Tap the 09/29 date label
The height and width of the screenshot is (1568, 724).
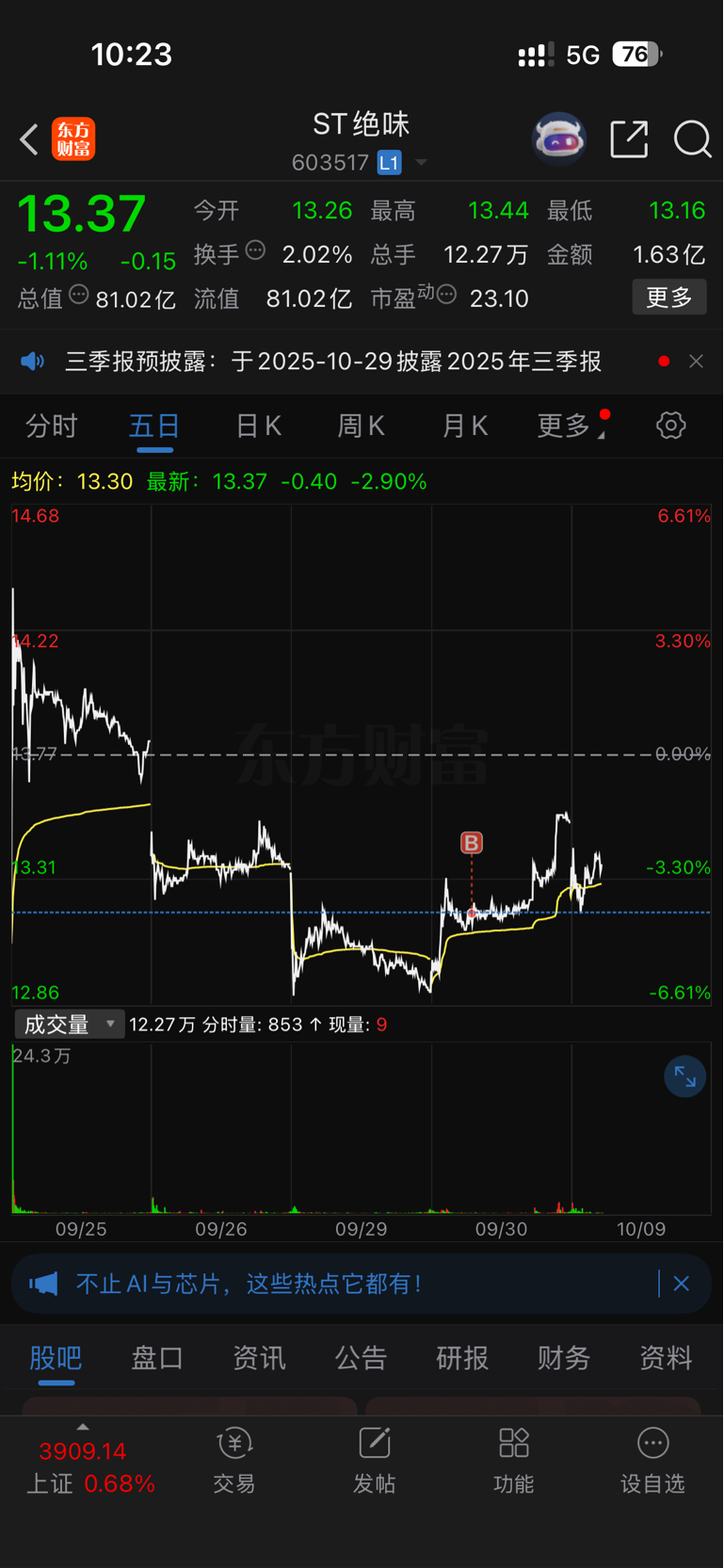pos(362,1229)
